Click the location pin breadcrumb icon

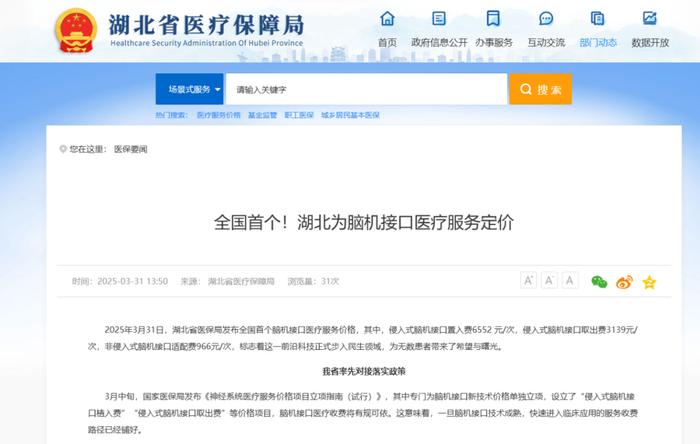(x=63, y=149)
